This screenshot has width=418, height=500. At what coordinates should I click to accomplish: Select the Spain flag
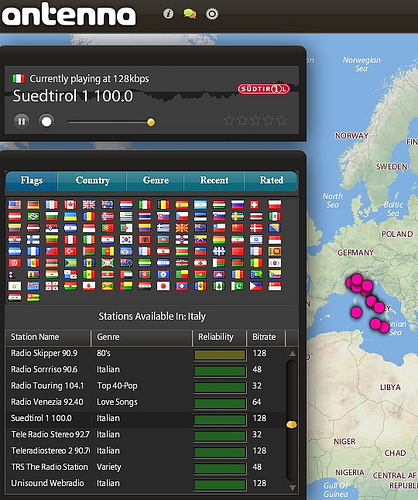182,204
